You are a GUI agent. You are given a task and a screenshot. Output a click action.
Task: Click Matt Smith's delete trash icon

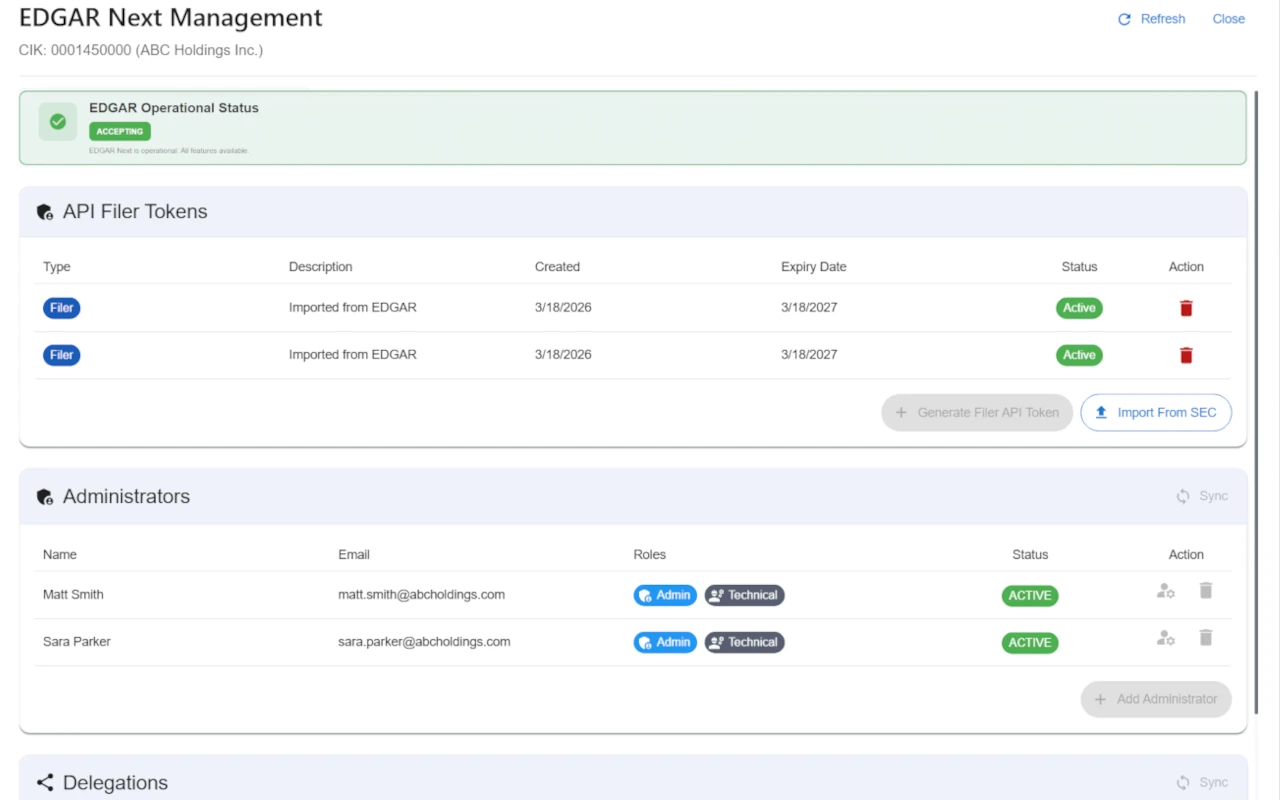tap(1206, 591)
